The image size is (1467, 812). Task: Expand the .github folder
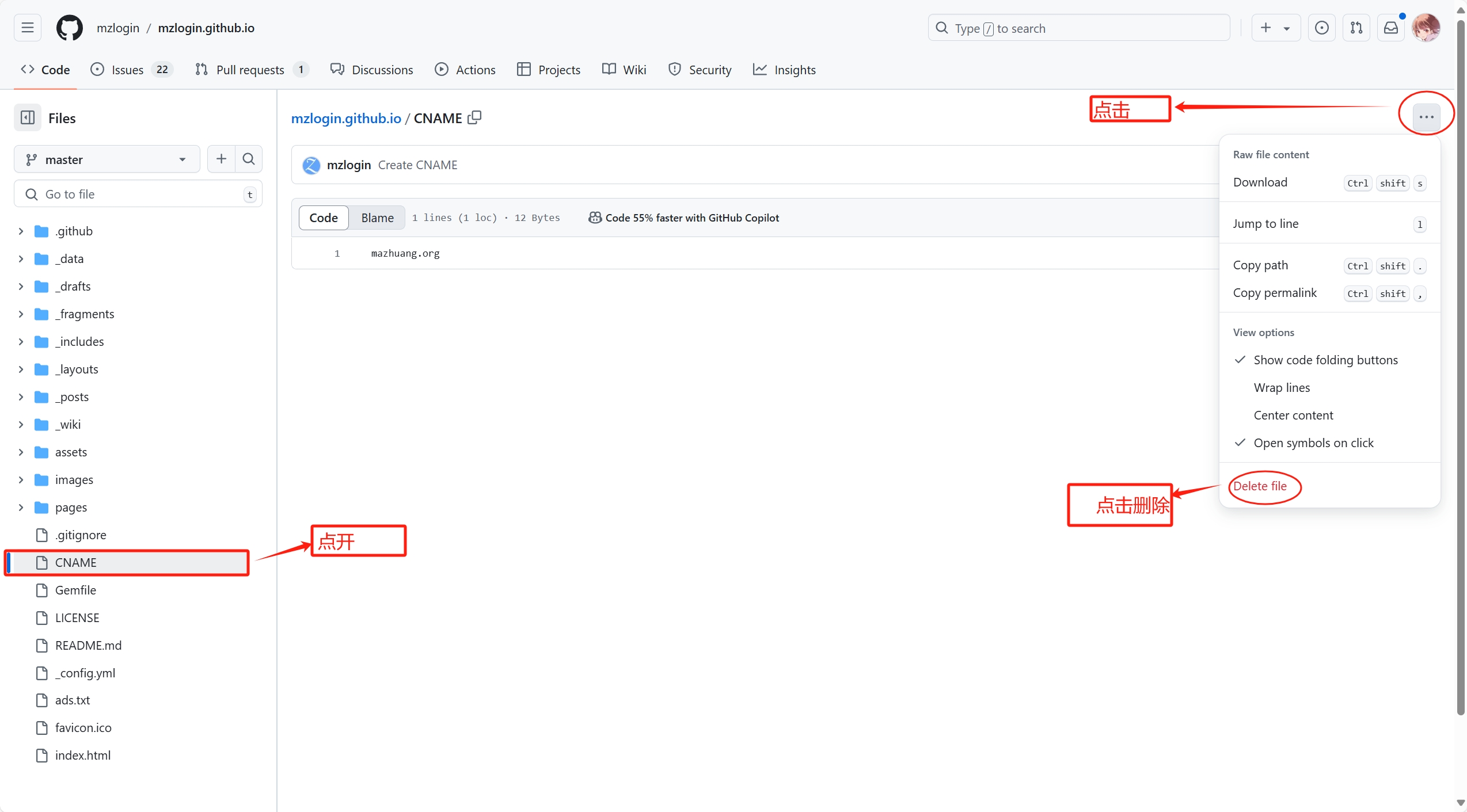[x=21, y=231]
